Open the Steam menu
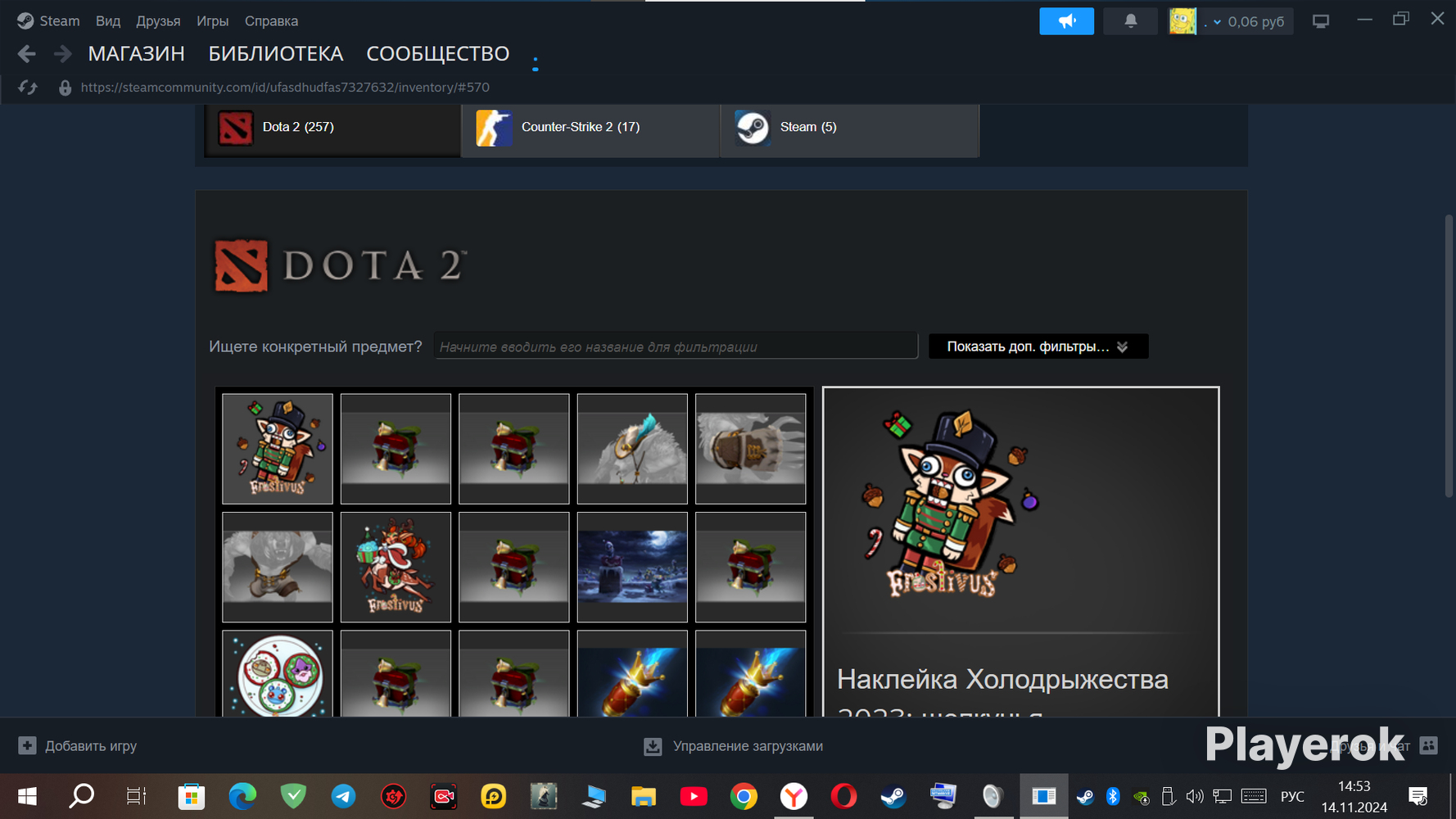The image size is (1456, 819). [x=49, y=21]
